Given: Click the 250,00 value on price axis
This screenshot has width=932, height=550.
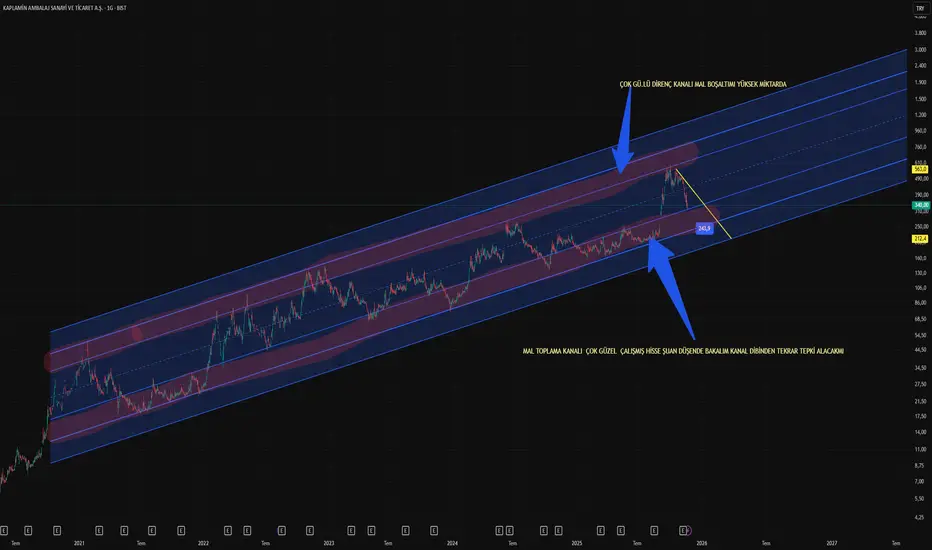Looking at the screenshot, I should 921,227.
